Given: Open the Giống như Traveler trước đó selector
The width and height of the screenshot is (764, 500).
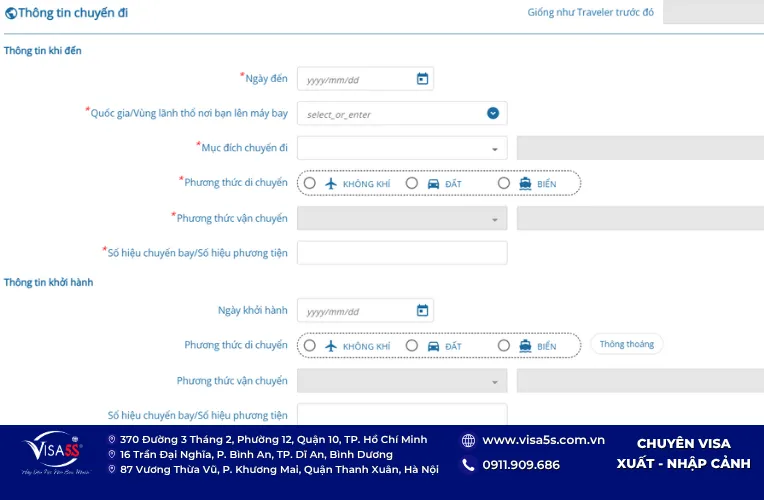Looking at the screenshot, I should click(x=713, y=12).
